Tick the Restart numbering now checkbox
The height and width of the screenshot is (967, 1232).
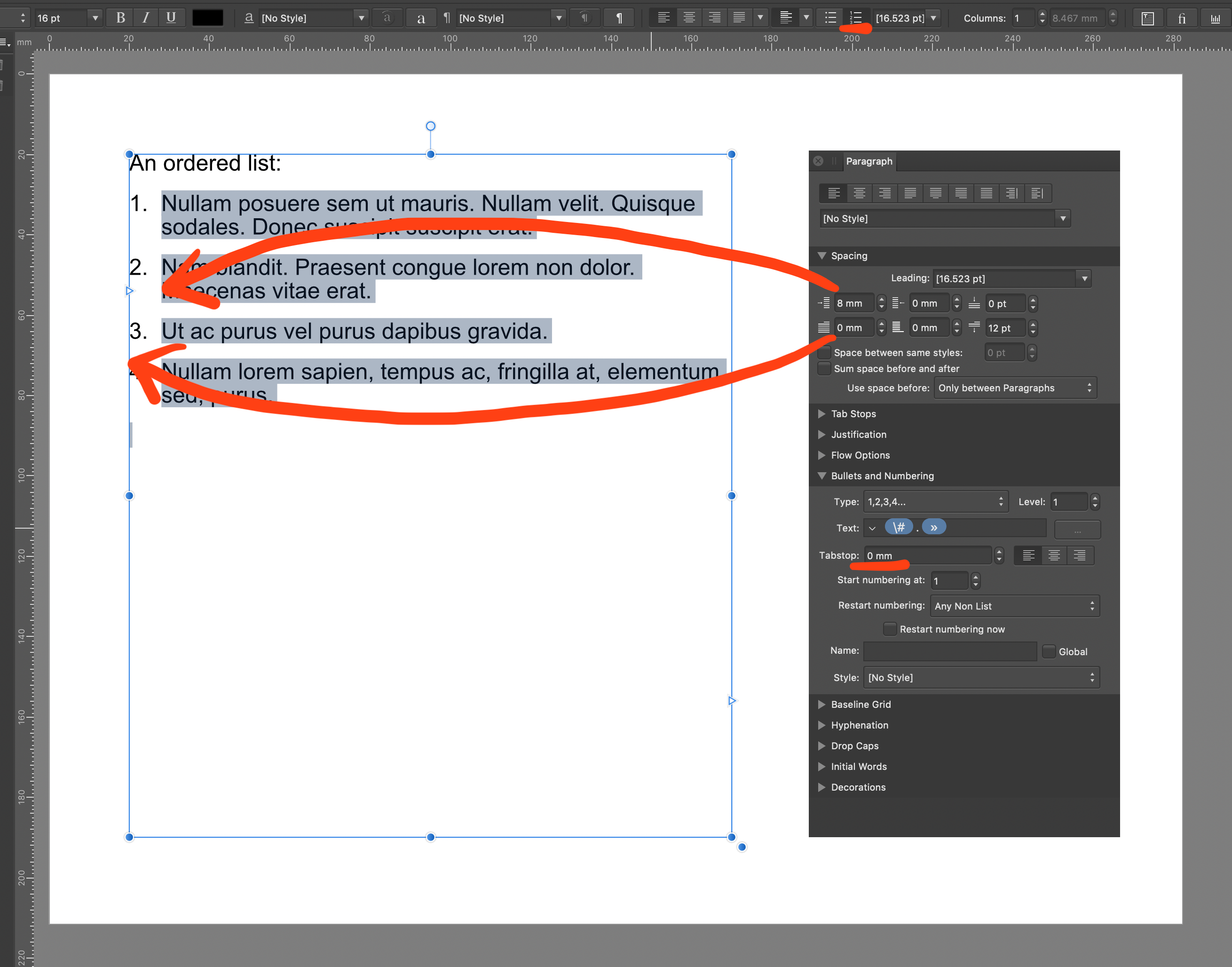890,629
